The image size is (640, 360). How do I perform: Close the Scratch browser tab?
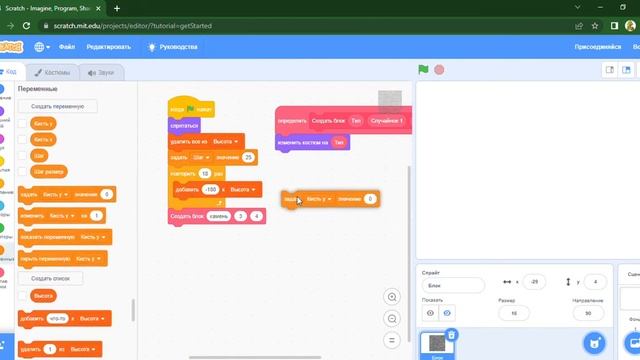(98, 8)
